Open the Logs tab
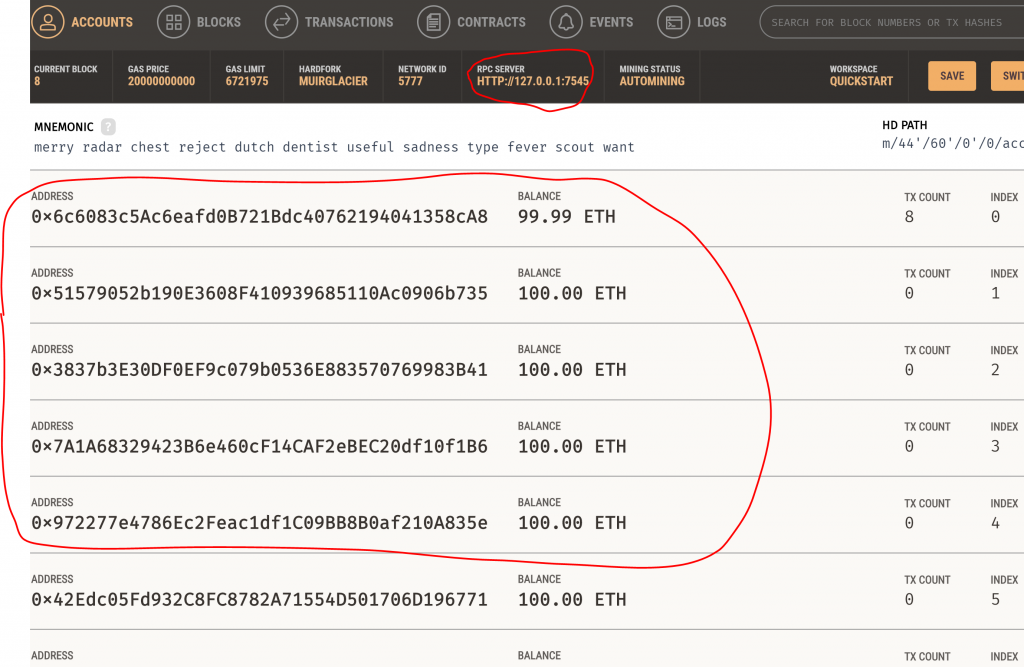The width and height of the screenshot is (1024, 667). coord(711,22)
